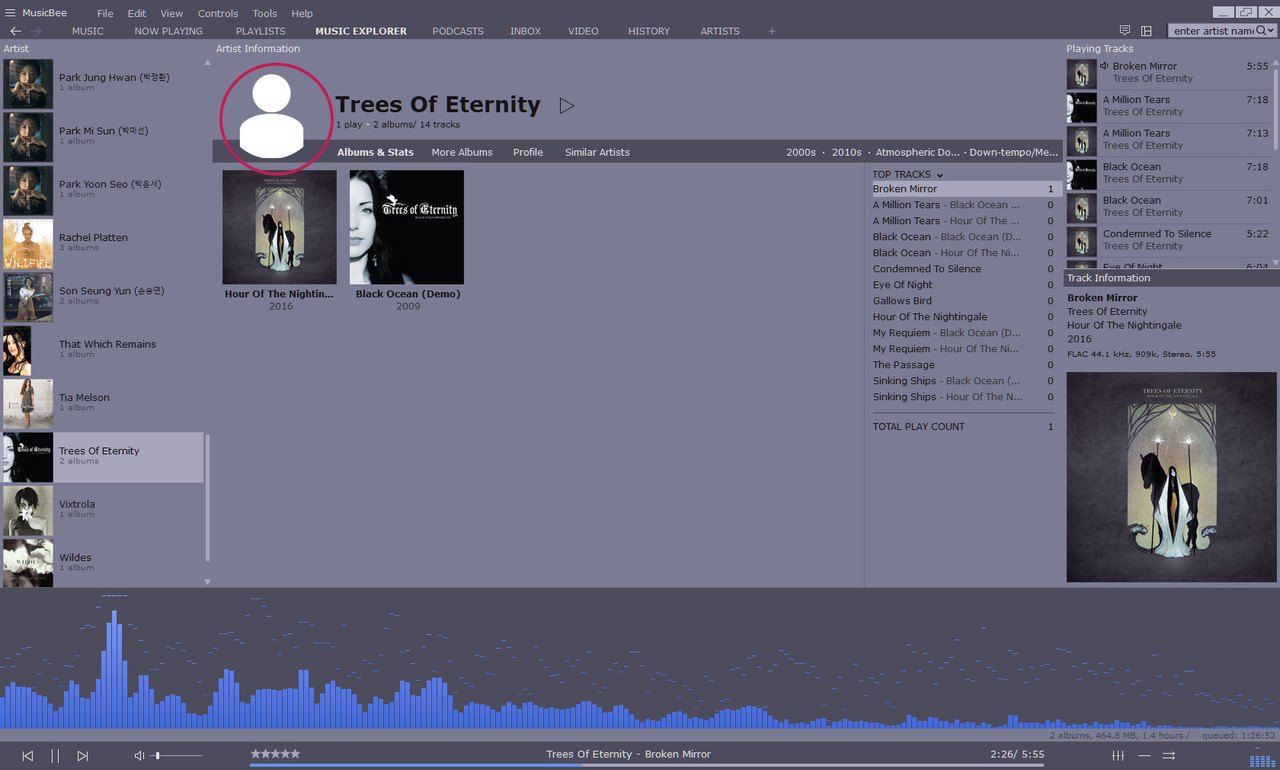This screenshot has width=1280, height=770.
Task: Open the More Albums section
Action: (x=462, y=152)
